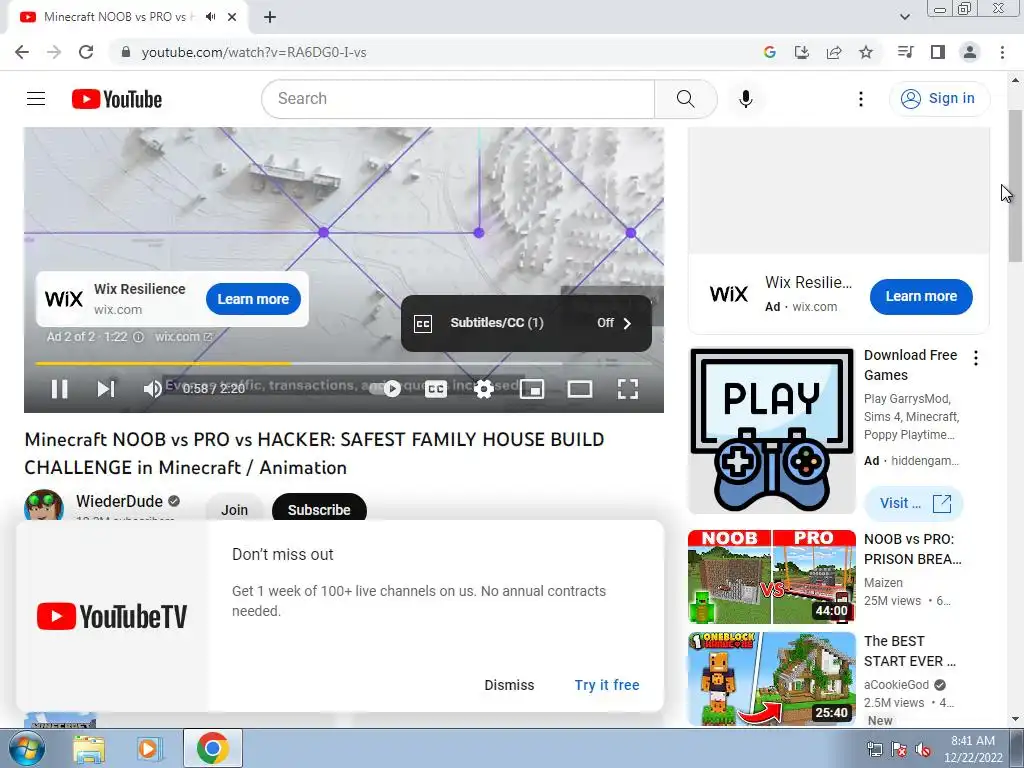The height and width of the screenshot is (768, 1024).
Task: Start voice search with the microphone icon
Action: click(x=746, y=99)
